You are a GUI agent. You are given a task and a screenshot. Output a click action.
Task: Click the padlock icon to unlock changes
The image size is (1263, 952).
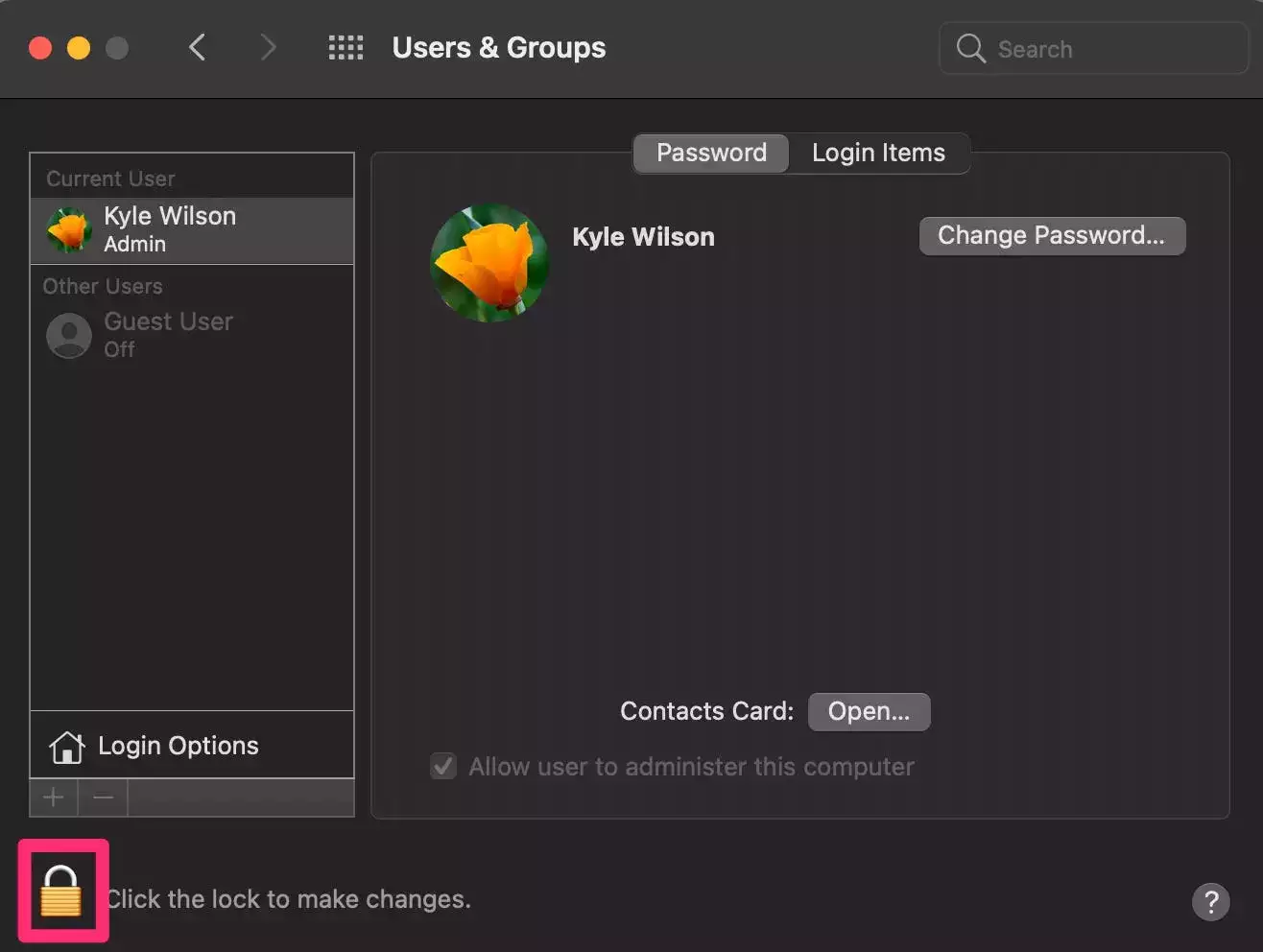60,892
